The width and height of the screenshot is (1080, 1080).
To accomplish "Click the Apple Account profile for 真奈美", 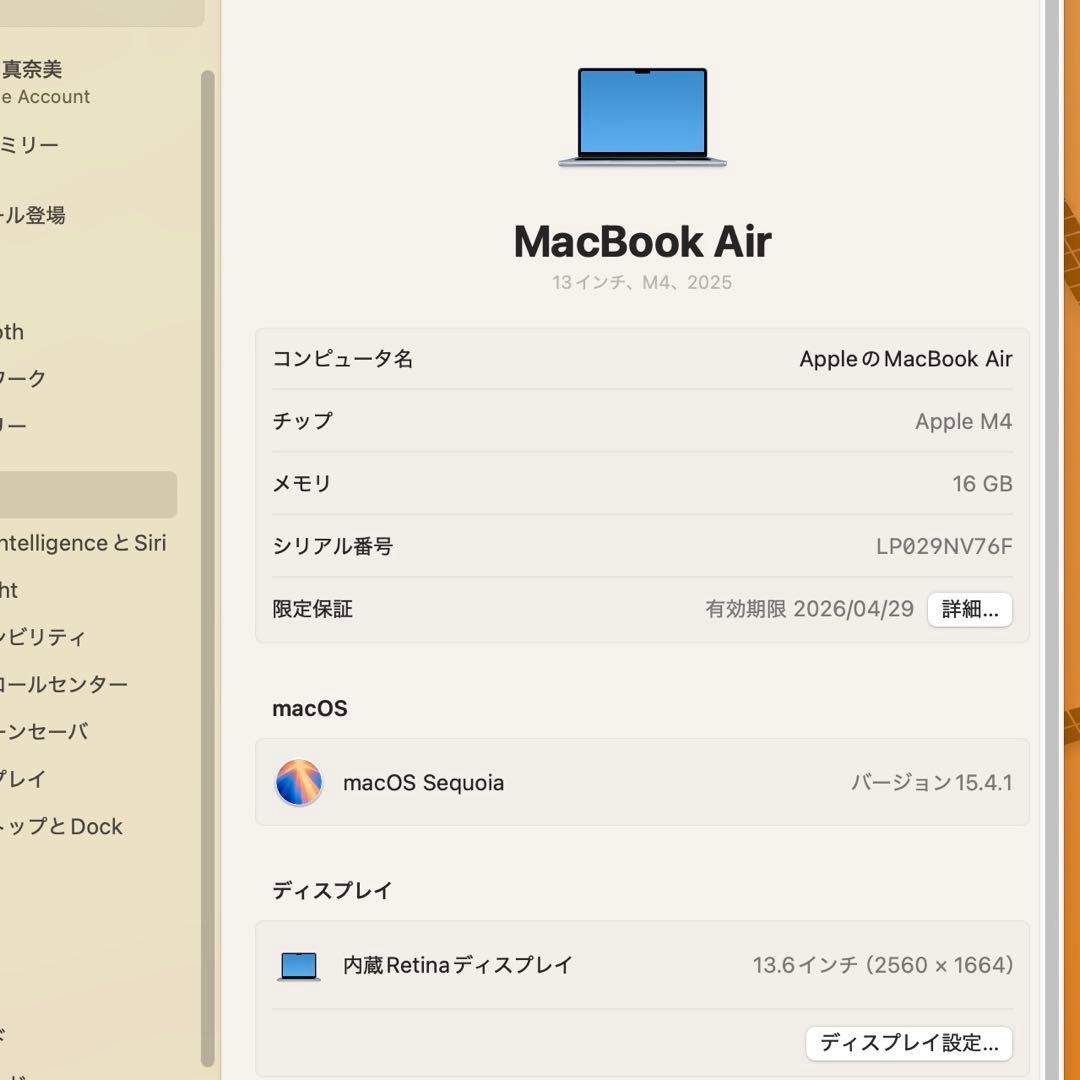I will [x=60, y=80].
